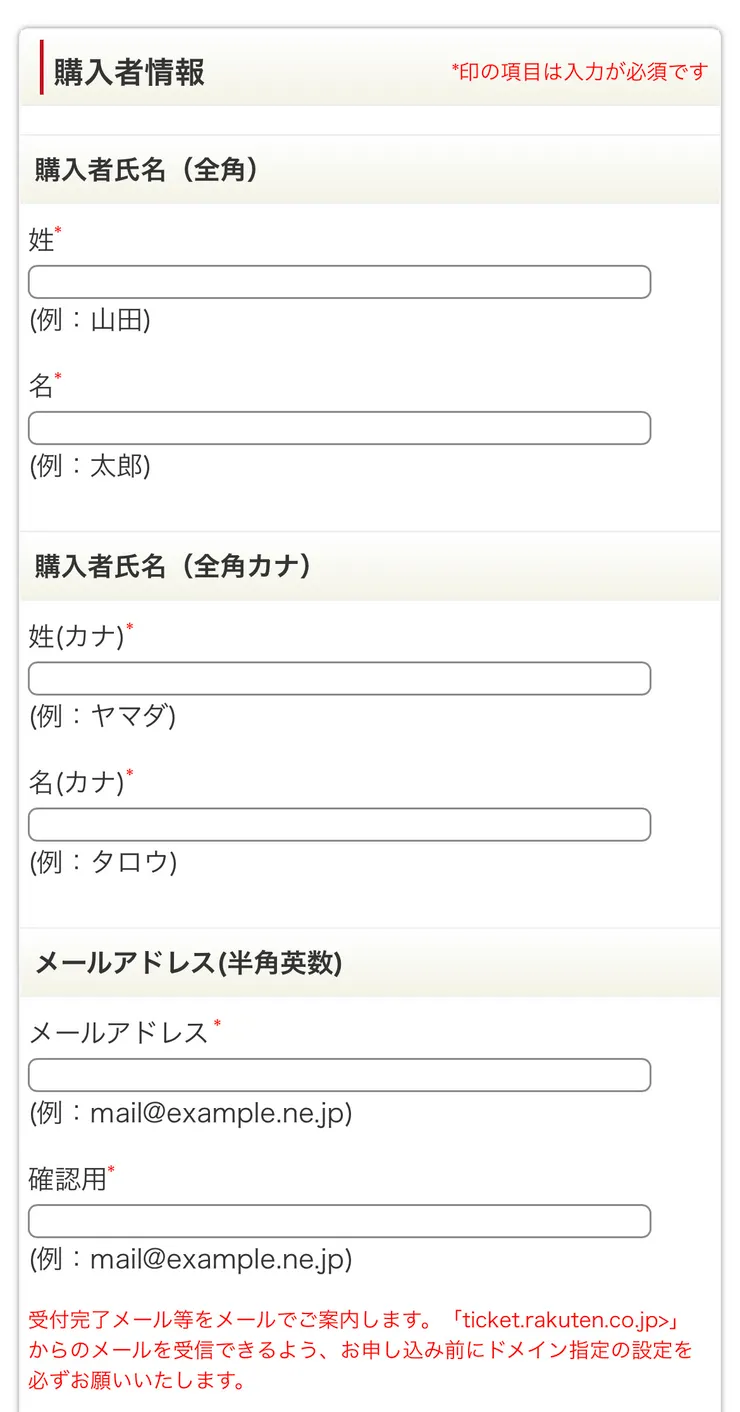The width and height of the screenshot is (740, 1412).
Task: Click the メールアドレス(半角英数) section header
Action: pyautogui.click(x=188, y=963)
